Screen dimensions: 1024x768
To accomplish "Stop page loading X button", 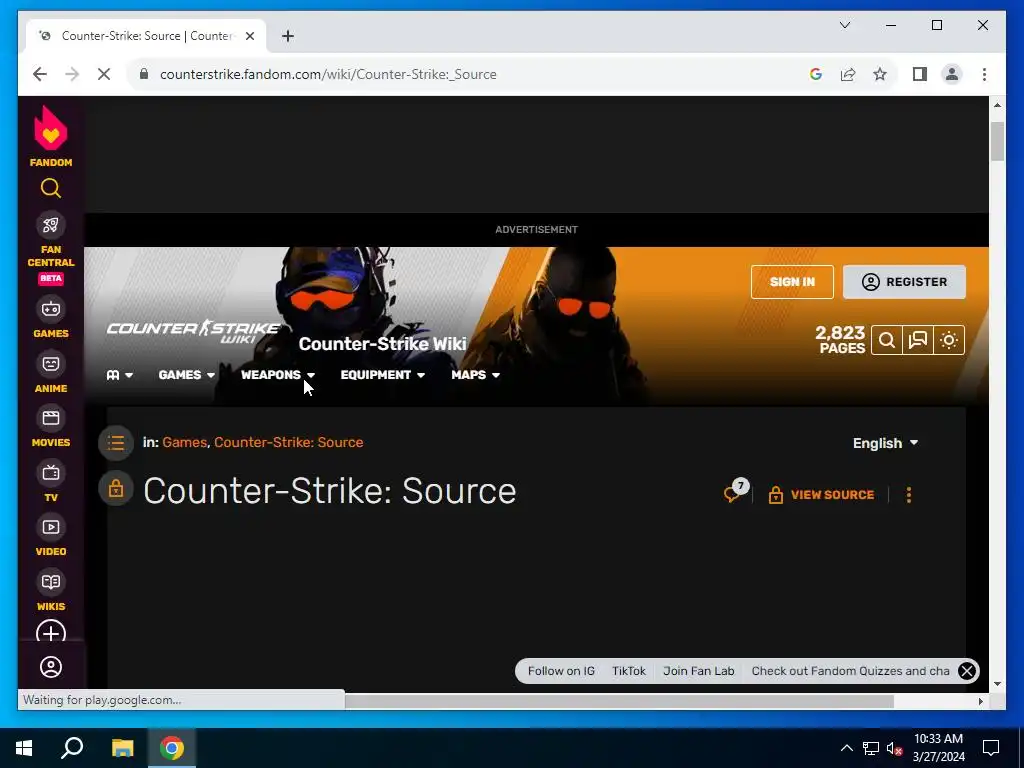I will pos(104,74).
